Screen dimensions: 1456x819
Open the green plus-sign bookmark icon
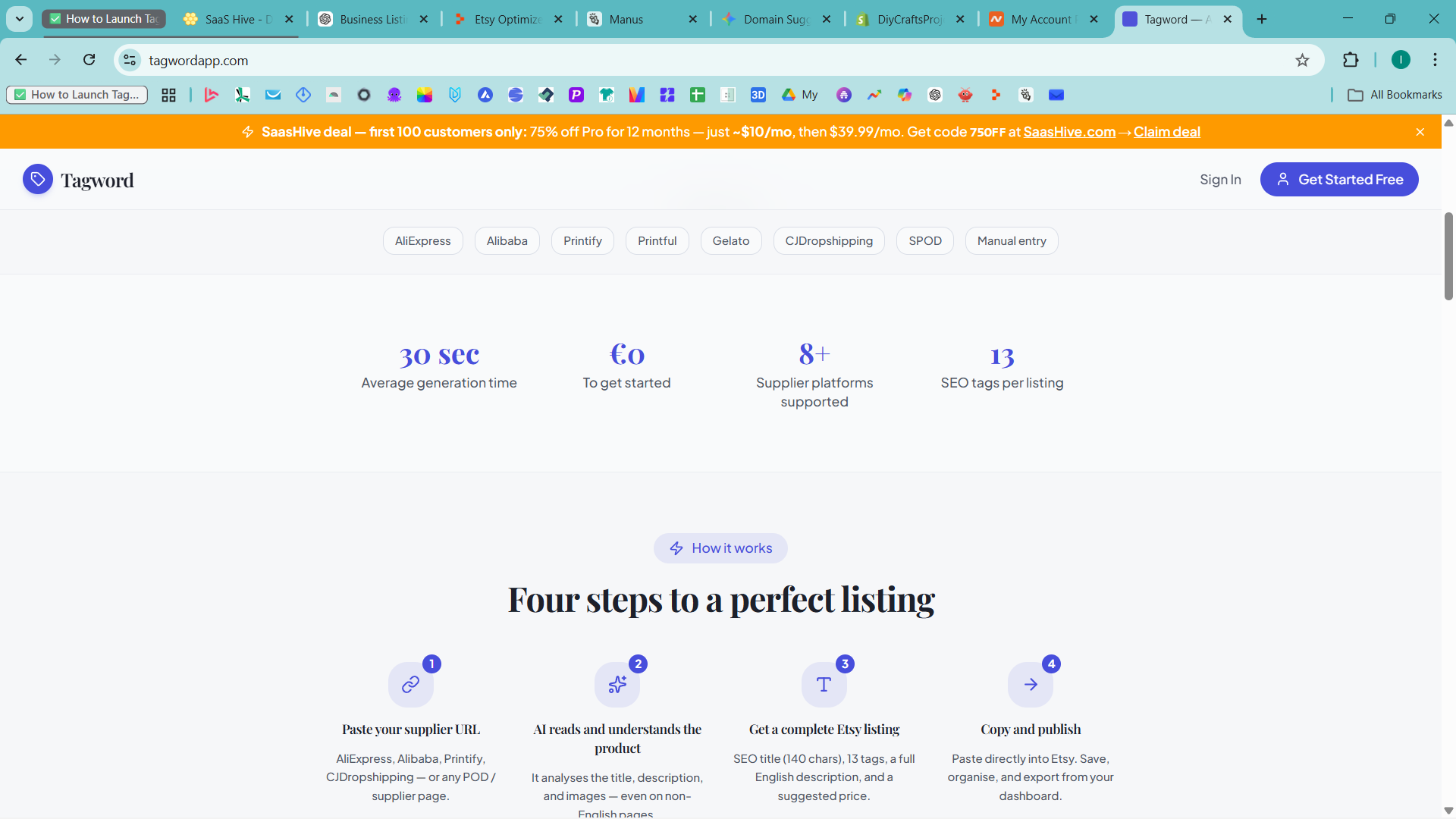[x=698, y=95]
